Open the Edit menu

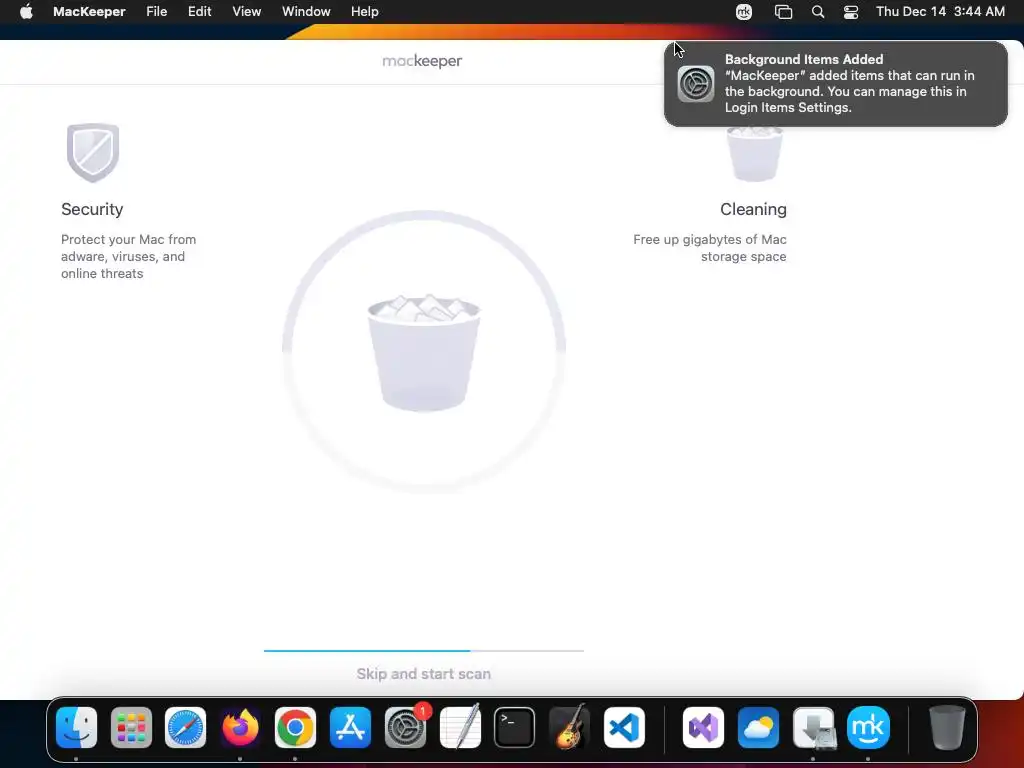tap(199, 12)
